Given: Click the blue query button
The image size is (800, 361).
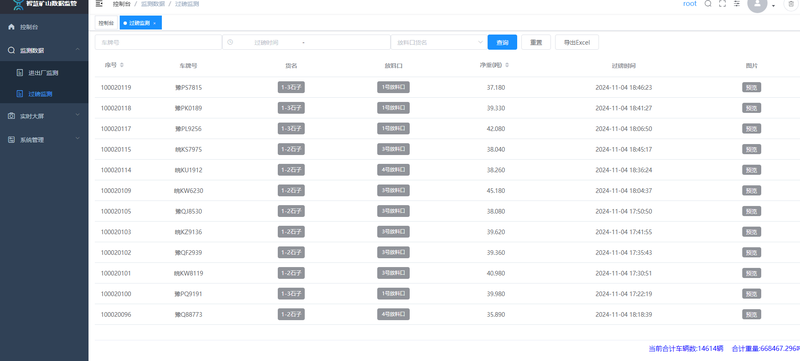Looking at the screenshot, I should pyautogui.click(x=503, y=42).
